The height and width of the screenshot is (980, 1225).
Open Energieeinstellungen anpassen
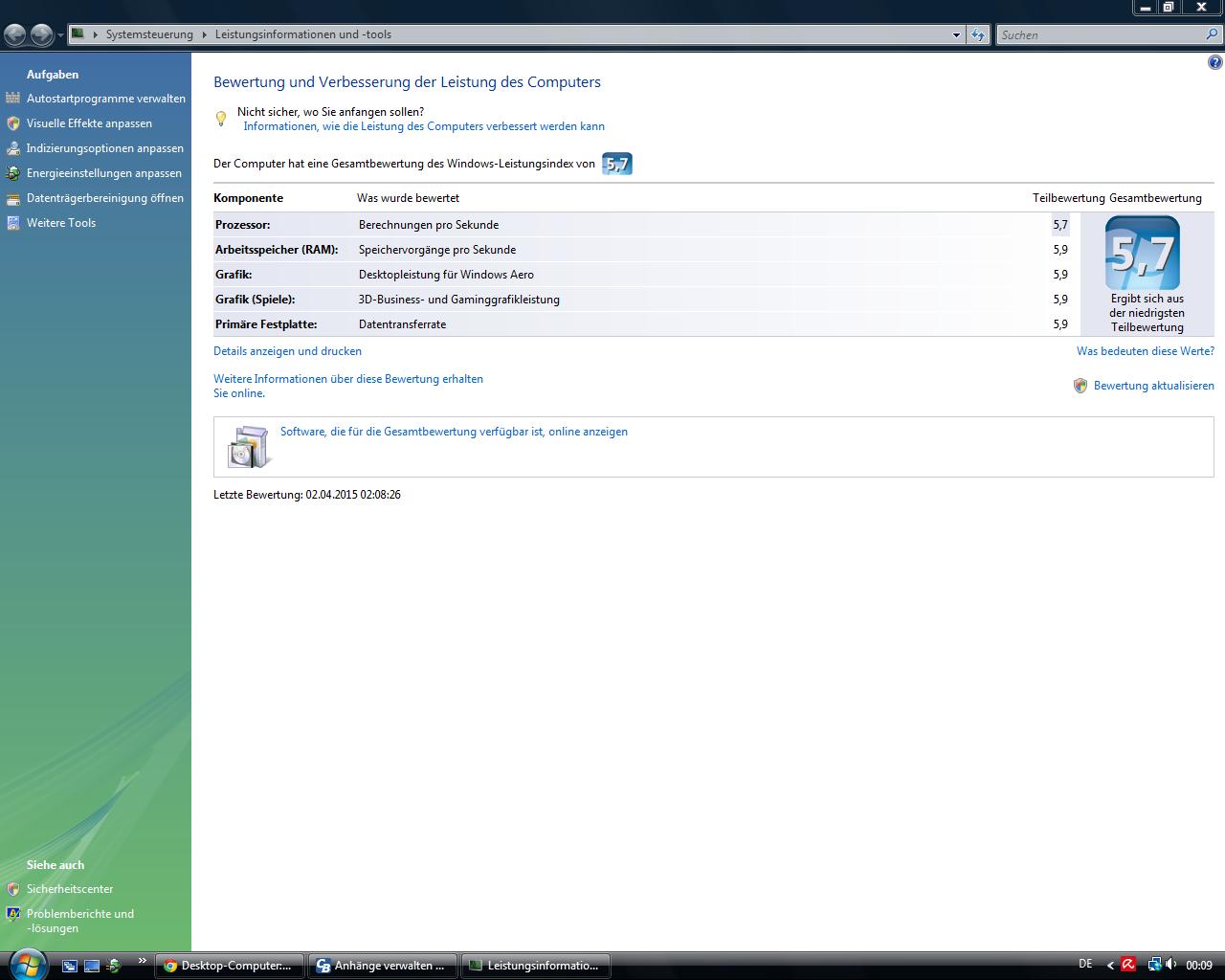104,173
